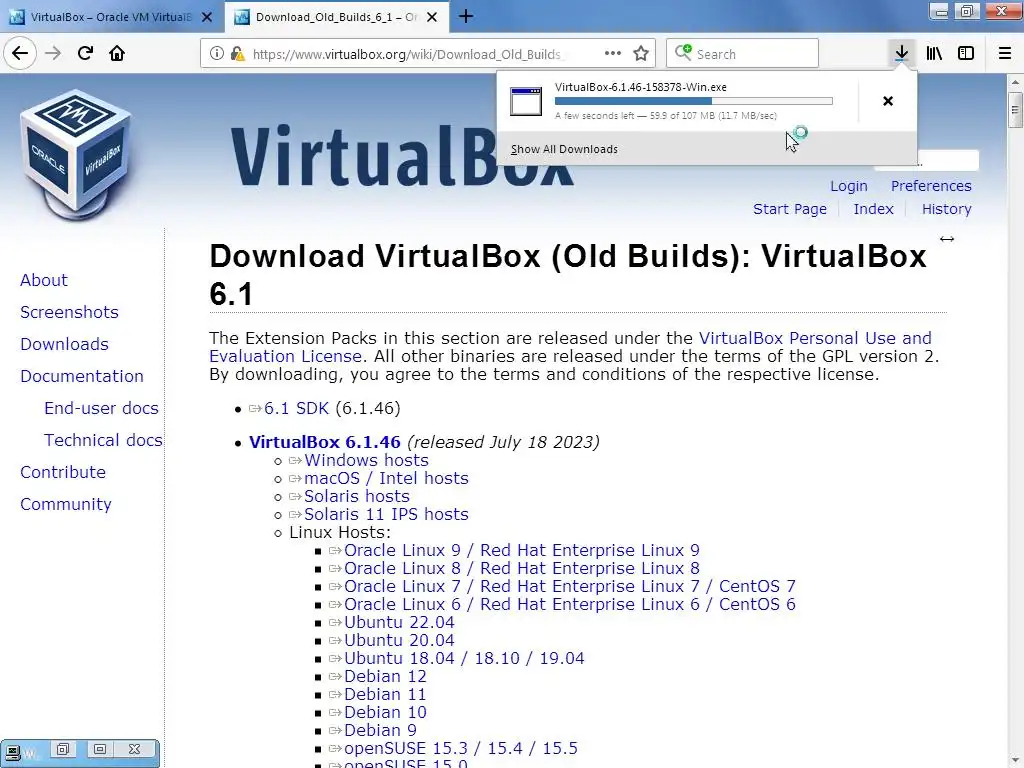Click the minimized window icon in bottom bar
Viewport: 1024px width, 768px height.
coord(13,751)
